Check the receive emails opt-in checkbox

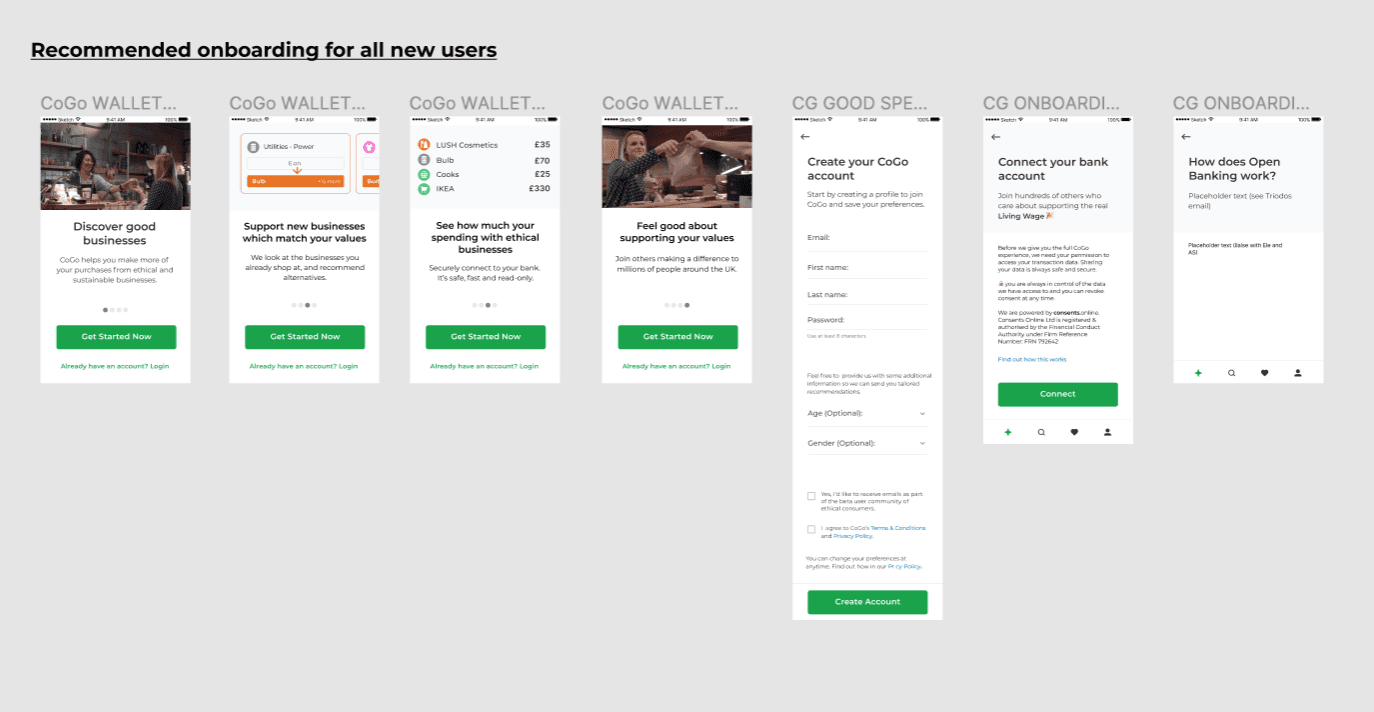tap(811, 496)
